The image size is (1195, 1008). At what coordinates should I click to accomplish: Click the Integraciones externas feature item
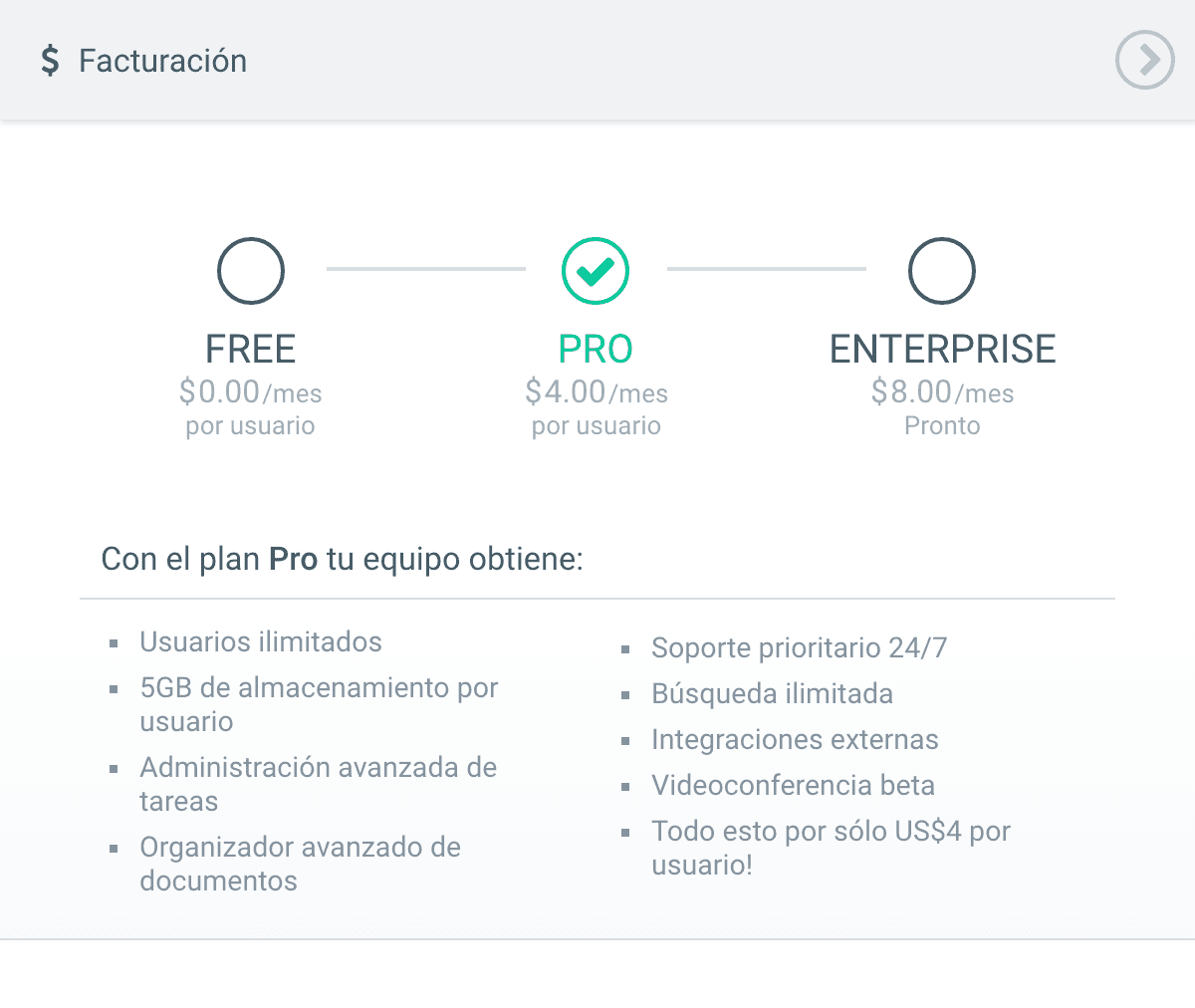(x=795, y=739)
